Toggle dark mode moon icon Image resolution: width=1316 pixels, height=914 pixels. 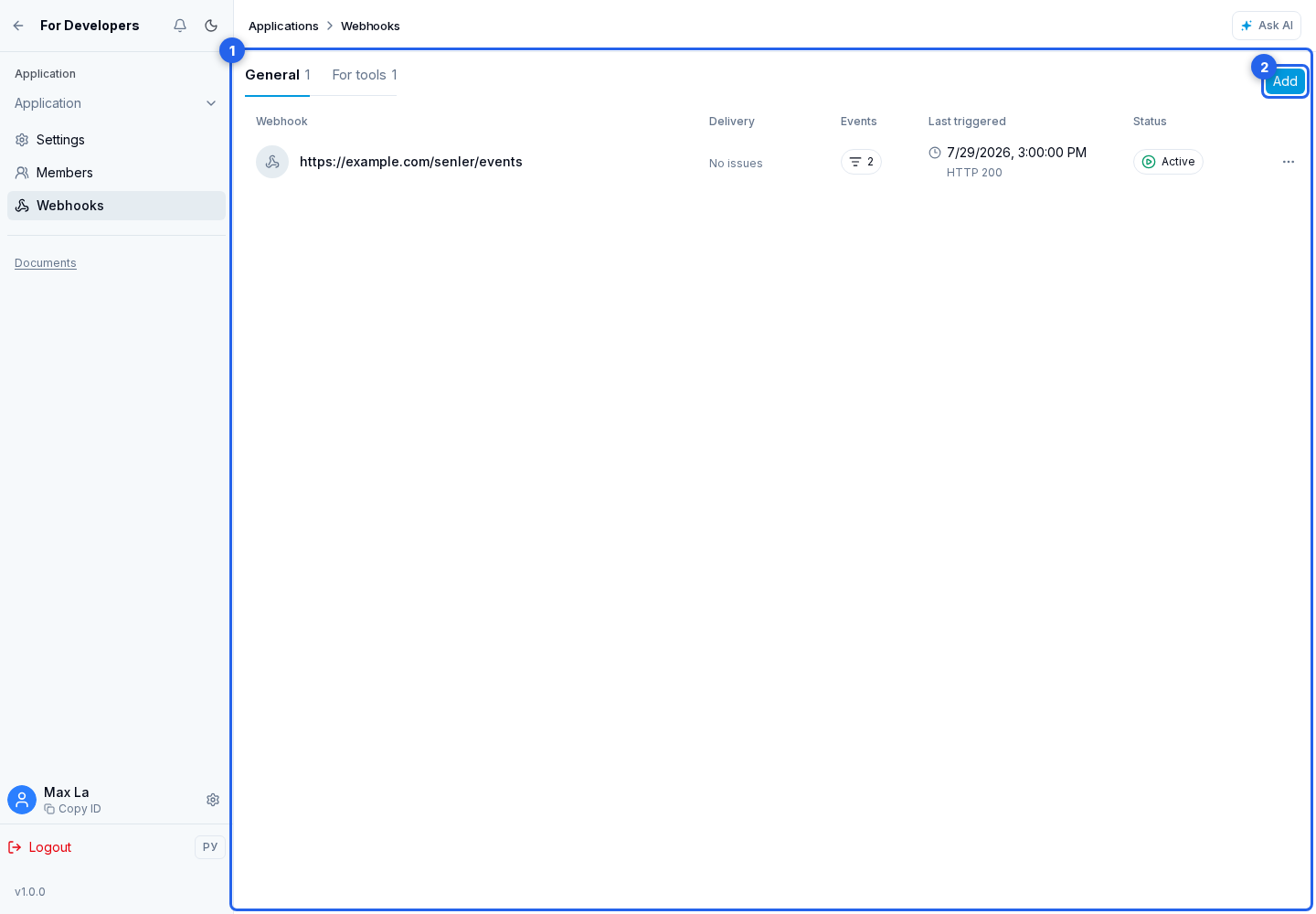[x=211, y=26]
